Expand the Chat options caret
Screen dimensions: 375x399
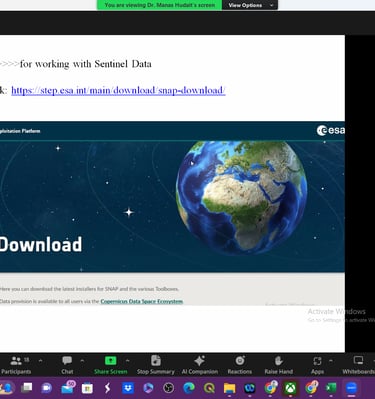82,361
